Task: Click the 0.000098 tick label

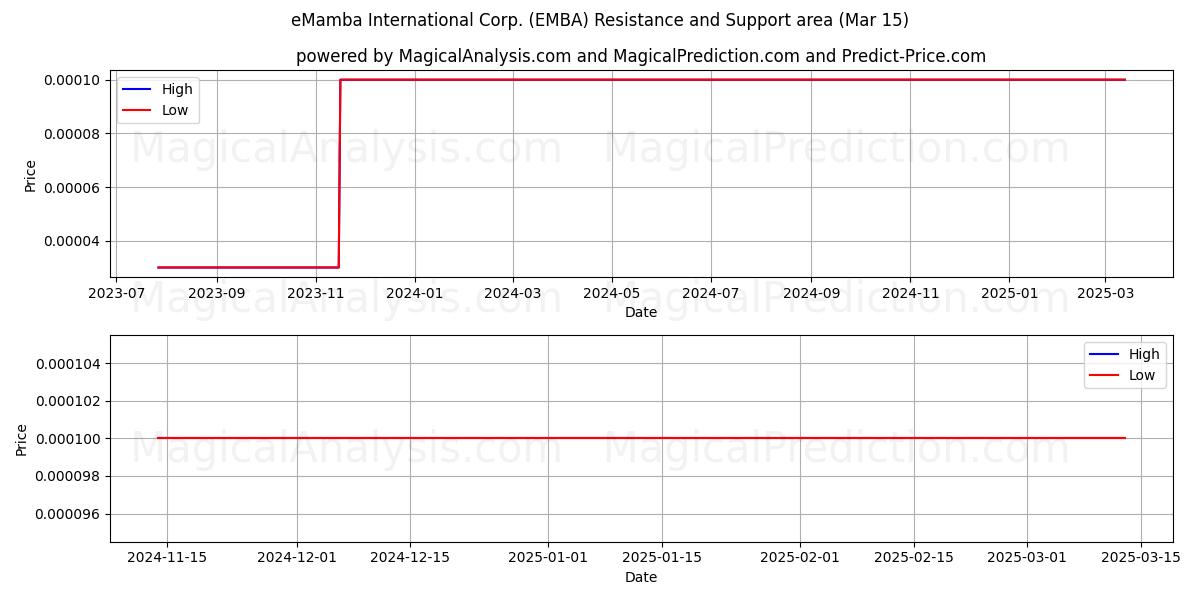Action: pos(69,476)
